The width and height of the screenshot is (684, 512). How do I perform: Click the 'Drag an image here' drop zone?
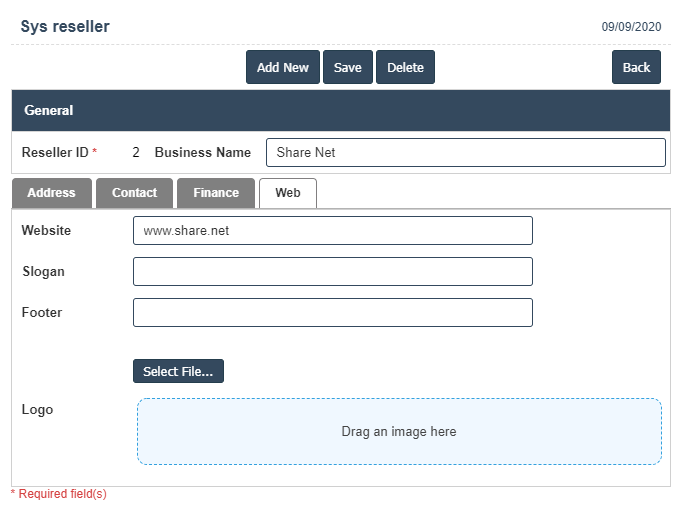399,432
